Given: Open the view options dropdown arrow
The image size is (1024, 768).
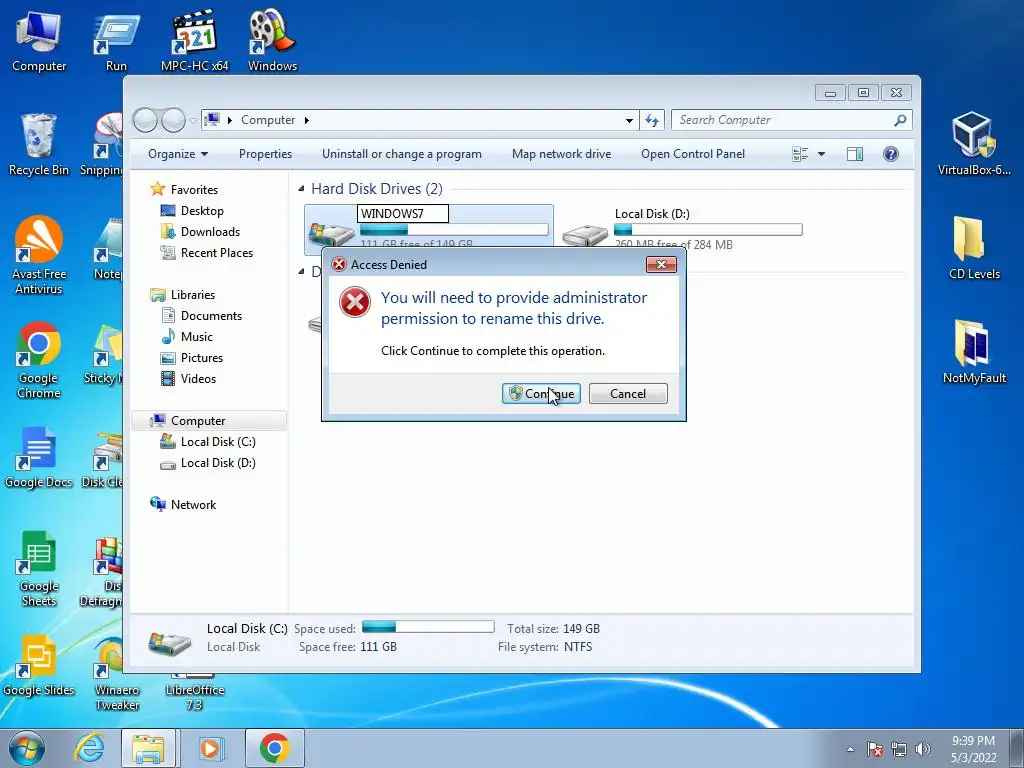Looking at the screenshot, I should click(x=822, y=154).
